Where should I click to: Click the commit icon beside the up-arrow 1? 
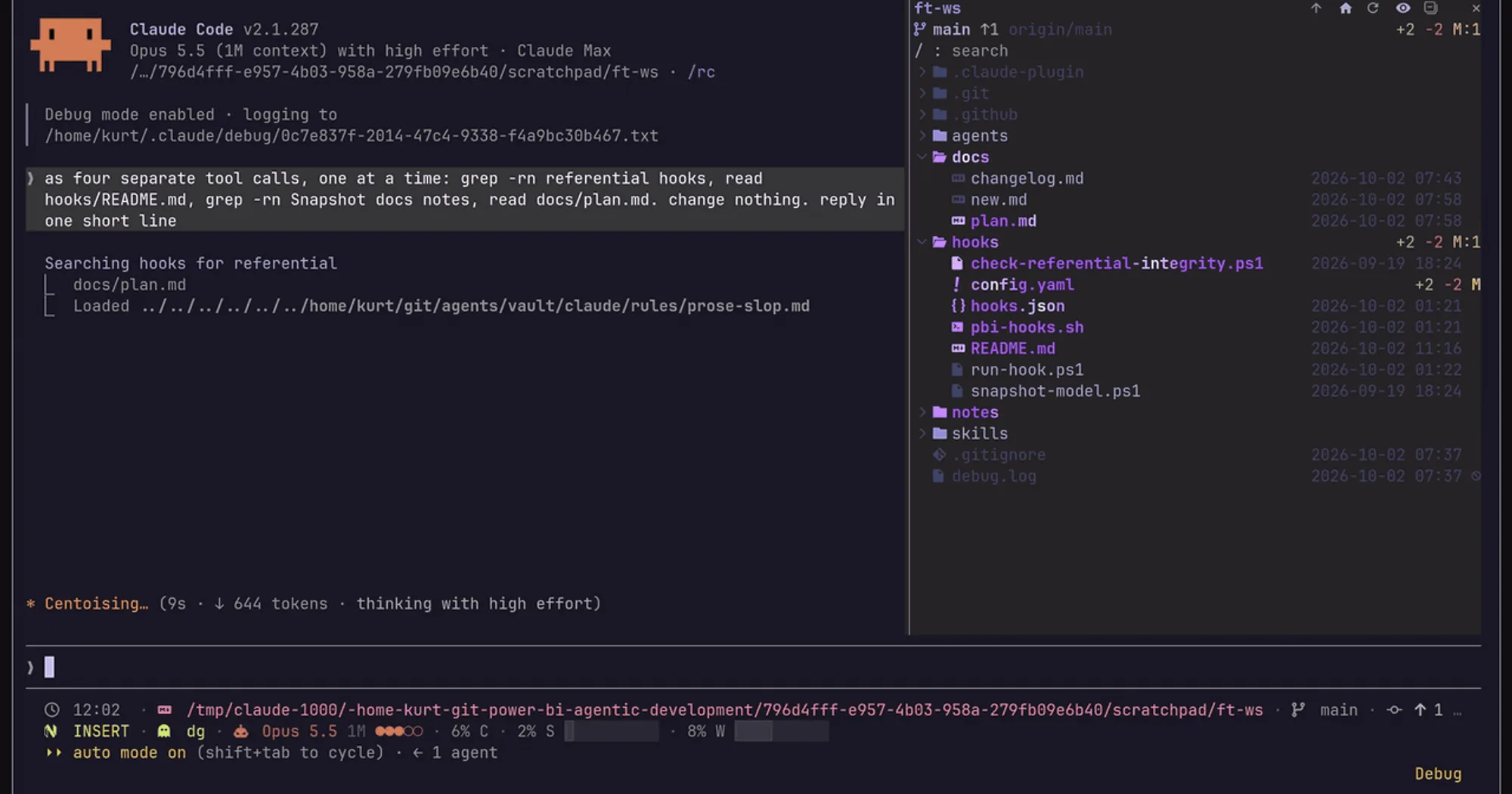[x=1394, y=710]
